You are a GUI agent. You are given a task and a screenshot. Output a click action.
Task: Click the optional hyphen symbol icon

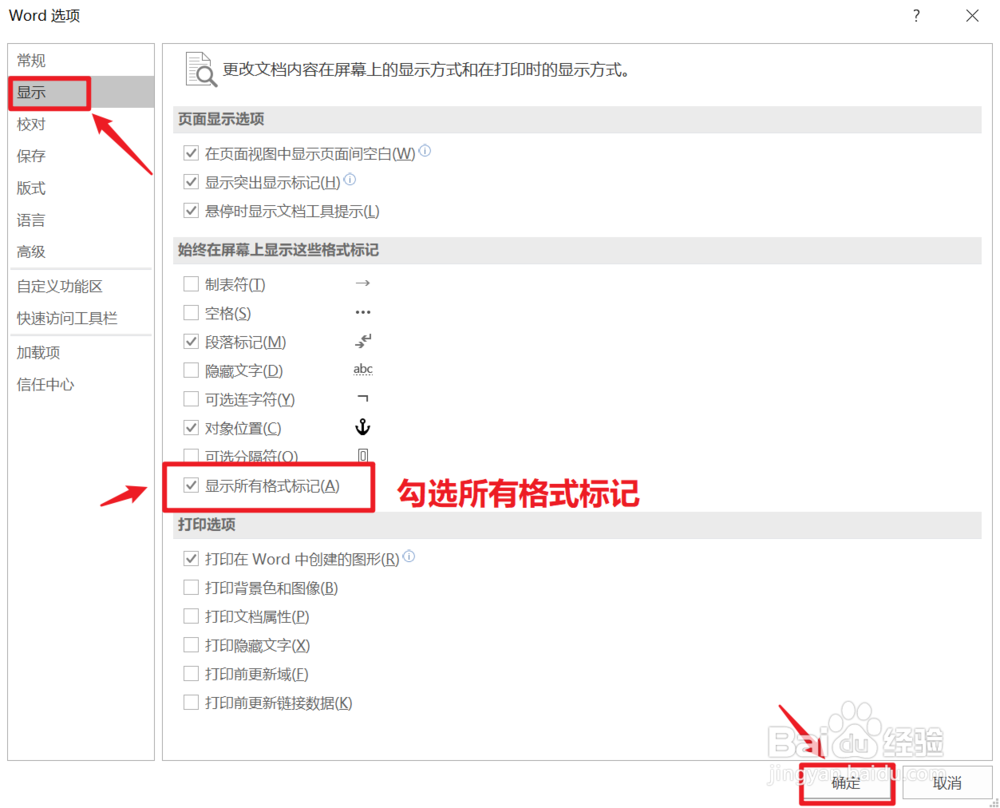click(x=363, y=399)
